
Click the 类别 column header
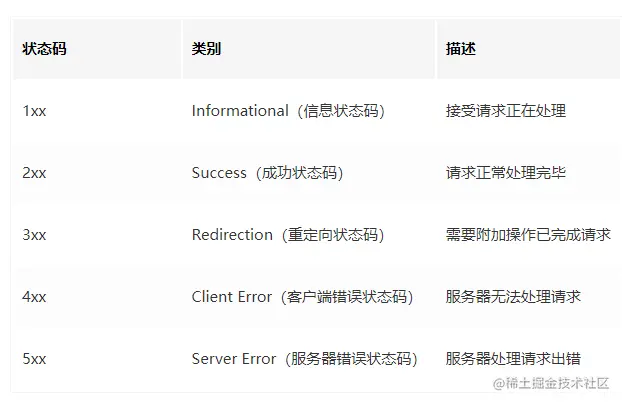point(206,49)
